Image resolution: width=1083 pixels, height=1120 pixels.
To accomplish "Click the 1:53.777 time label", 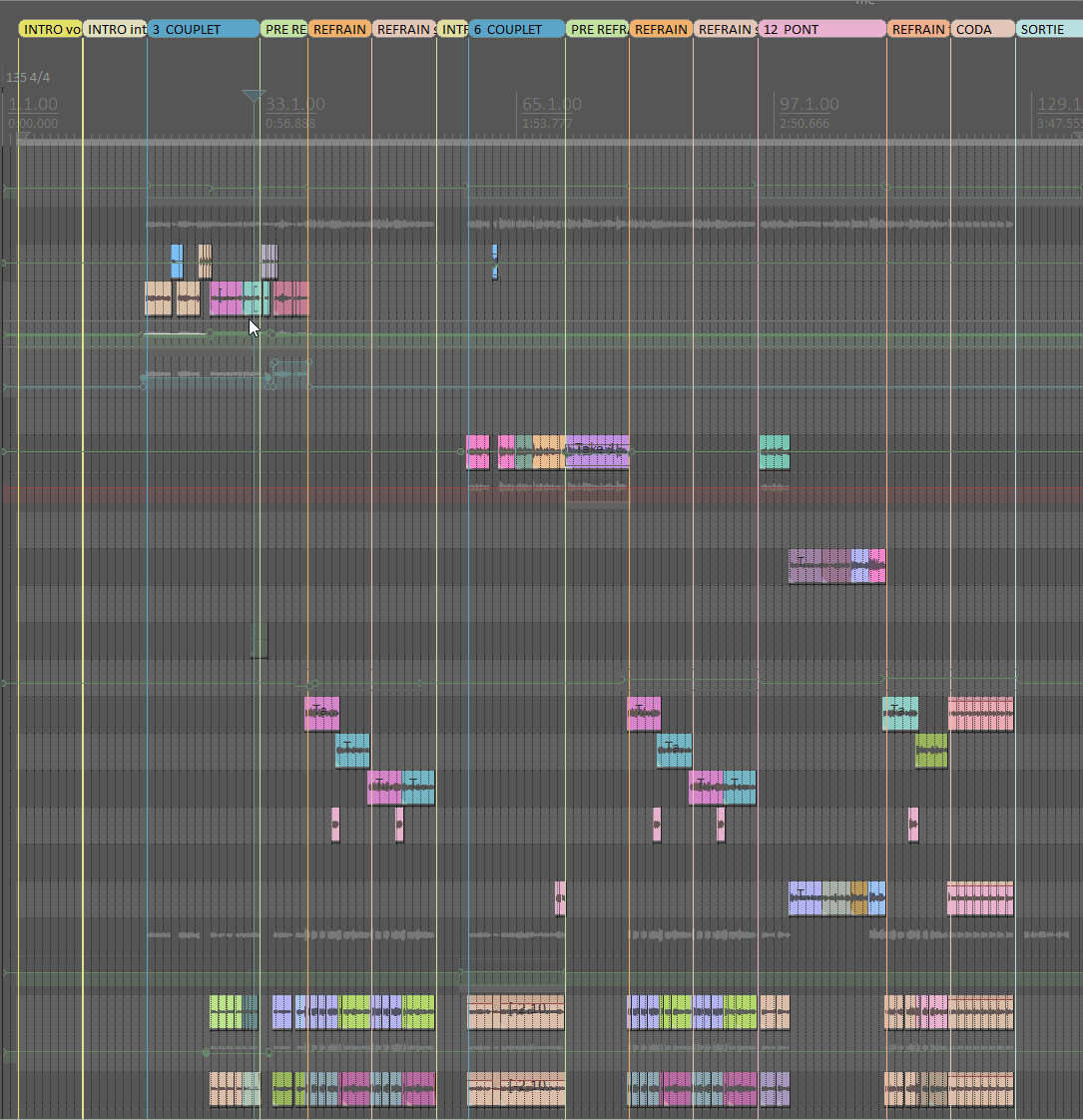I will point(547,124).
